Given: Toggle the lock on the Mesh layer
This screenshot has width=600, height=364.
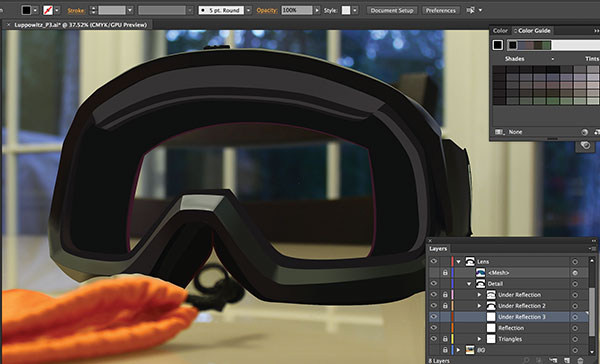Looking at the screenshot, I should pyautogui.click(x=445, y=273).
